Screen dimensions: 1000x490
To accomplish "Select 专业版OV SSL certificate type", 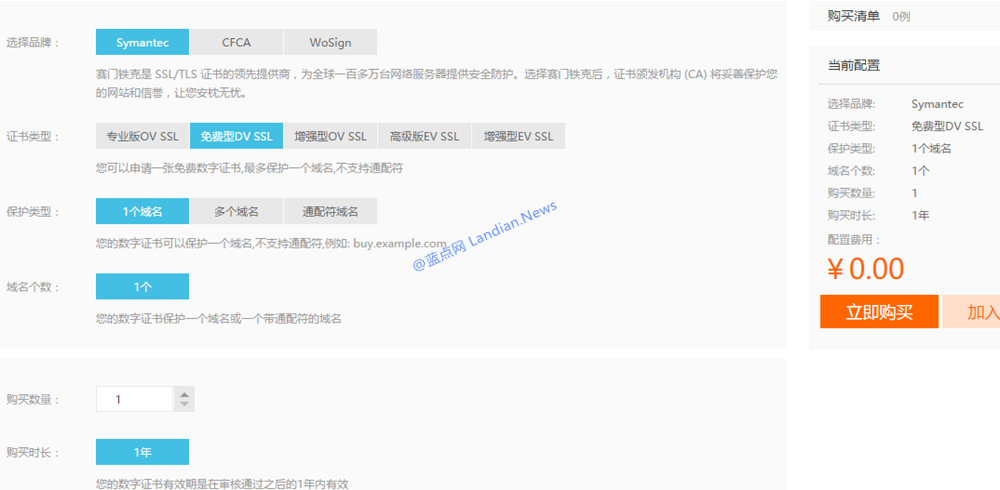I will click(x=142, y=136).
